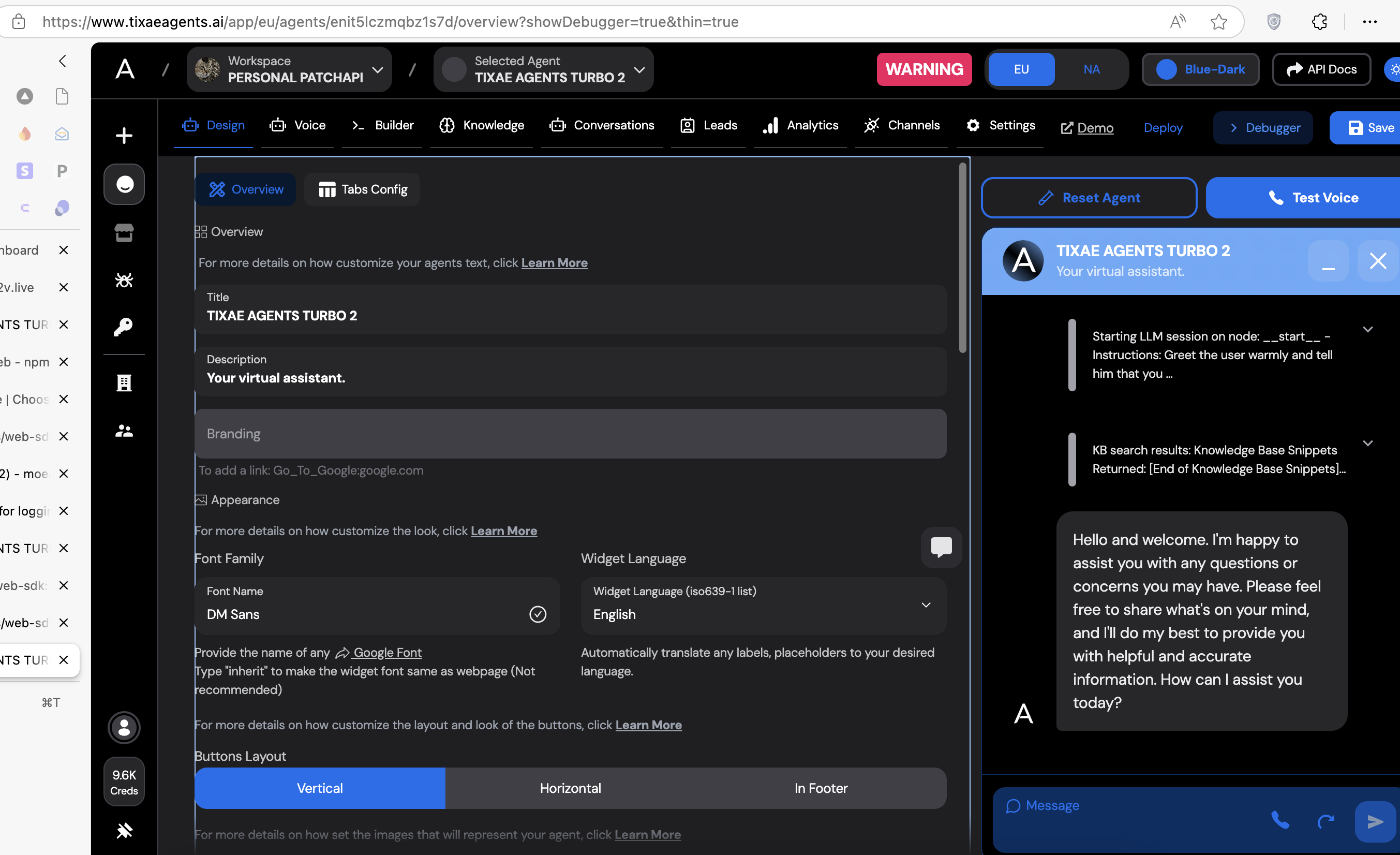Open the Tabs Config tab
The width and height of the screenshot is (1400, 855).
(x=363, y=189)
